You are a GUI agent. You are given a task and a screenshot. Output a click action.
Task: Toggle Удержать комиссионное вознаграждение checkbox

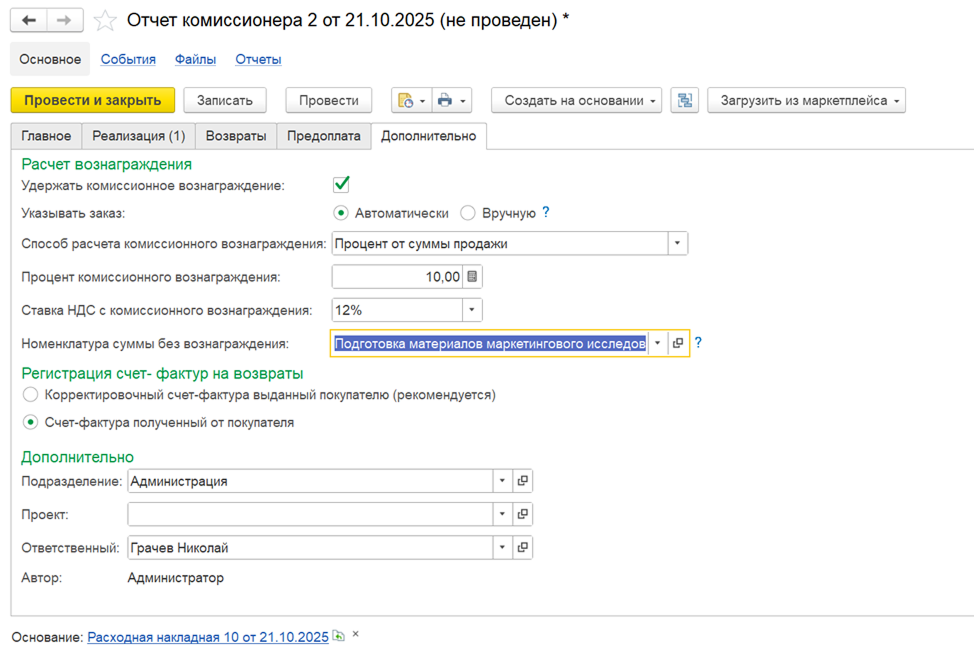point(341,184)
